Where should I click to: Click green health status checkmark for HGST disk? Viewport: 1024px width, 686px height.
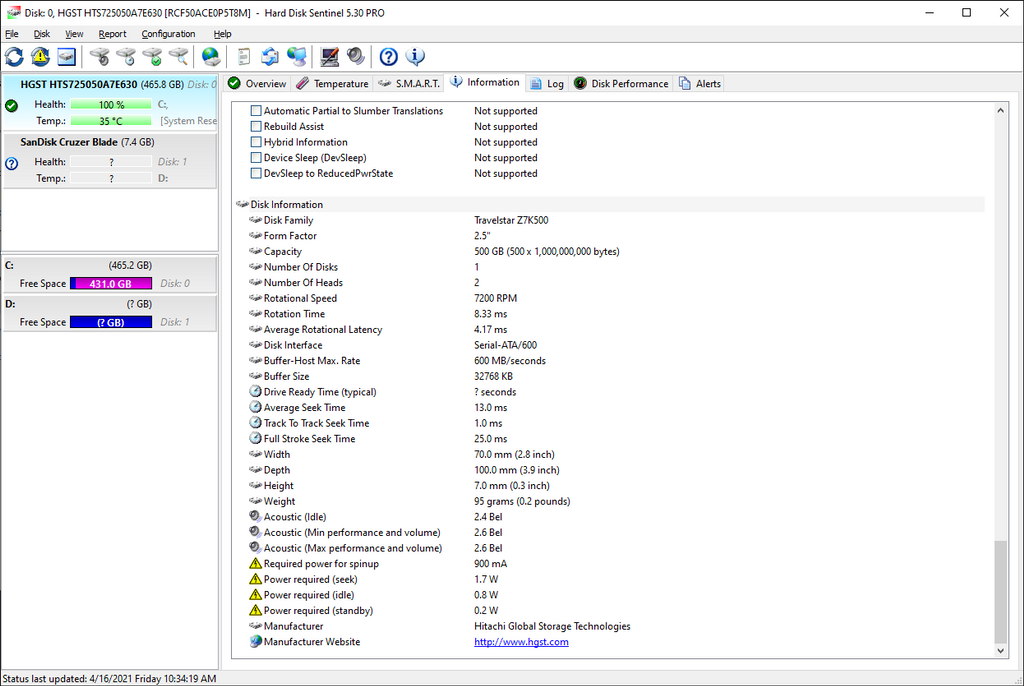pos(12,106)
